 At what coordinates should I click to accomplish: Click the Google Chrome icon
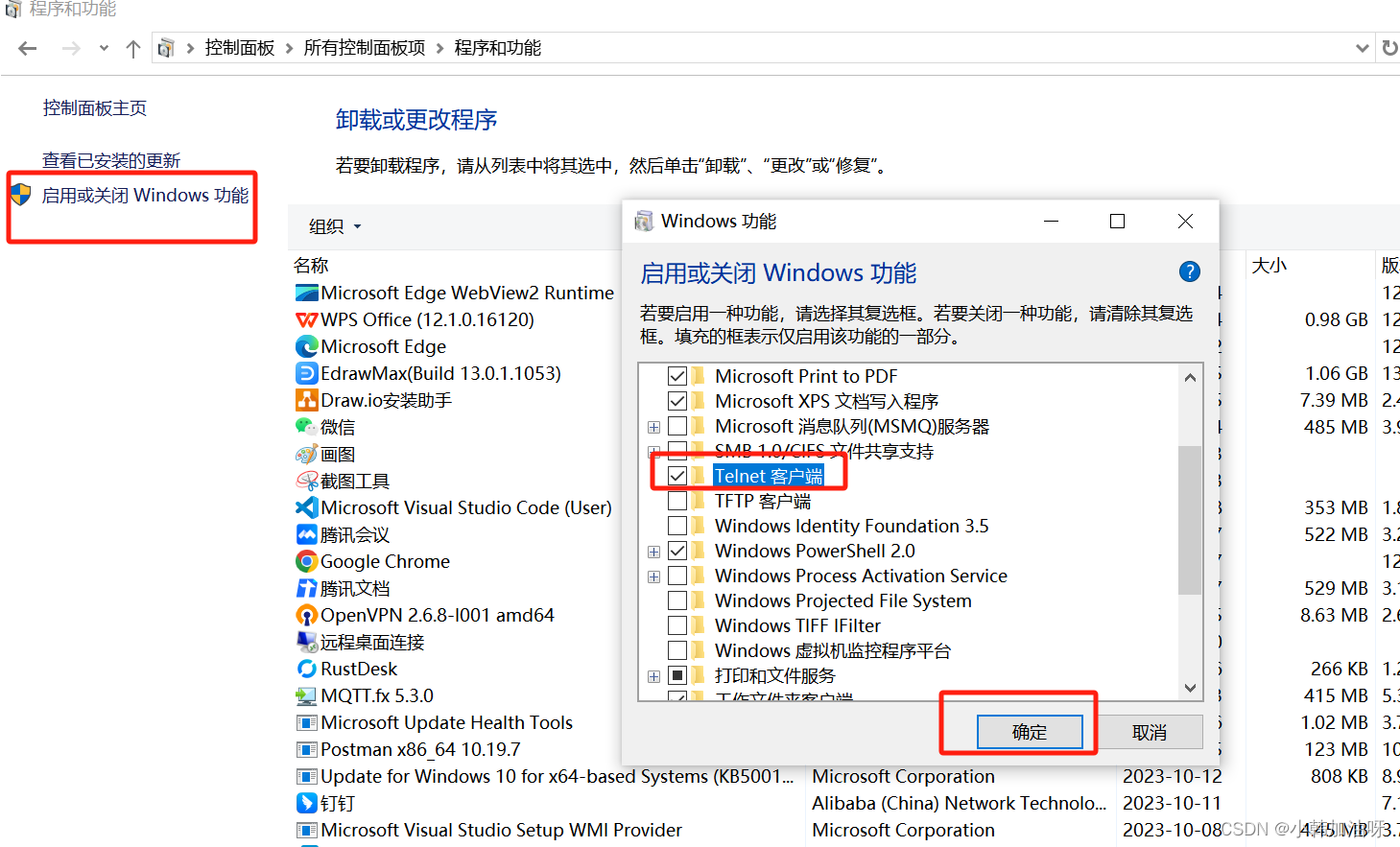click(x=307, y=561)
